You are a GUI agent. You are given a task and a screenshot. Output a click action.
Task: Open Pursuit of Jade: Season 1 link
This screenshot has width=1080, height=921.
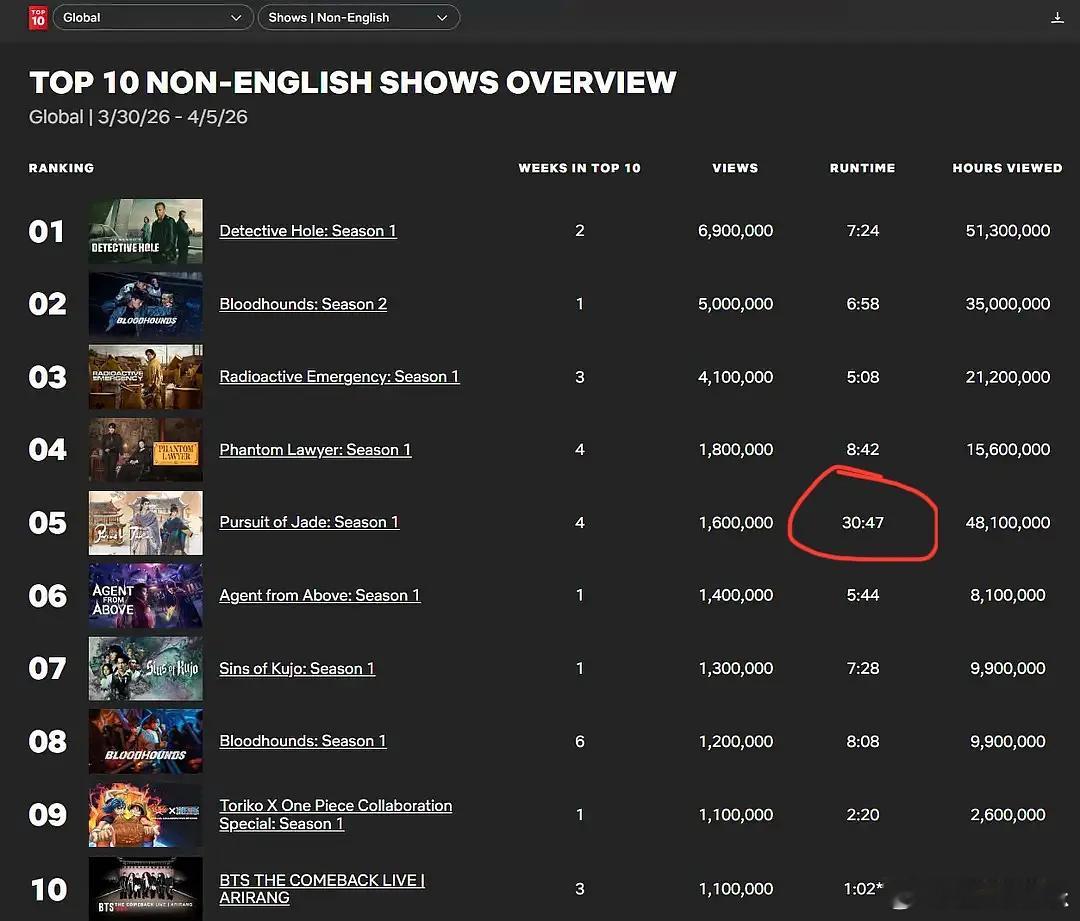point(309,522)
